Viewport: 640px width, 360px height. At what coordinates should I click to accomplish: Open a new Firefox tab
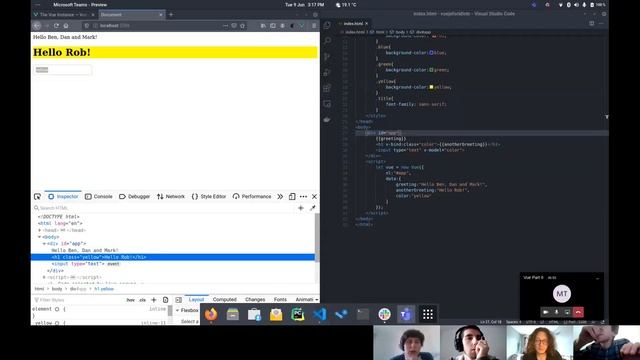click(x=171, y=15)
